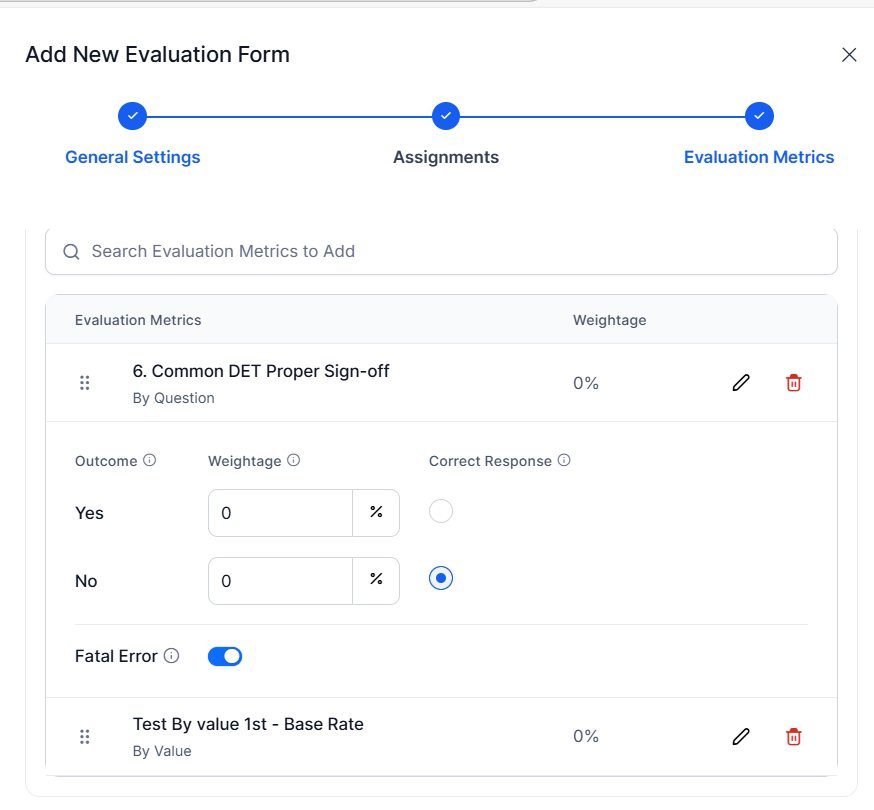Go to the General Settings step

(x=132, y=157)
